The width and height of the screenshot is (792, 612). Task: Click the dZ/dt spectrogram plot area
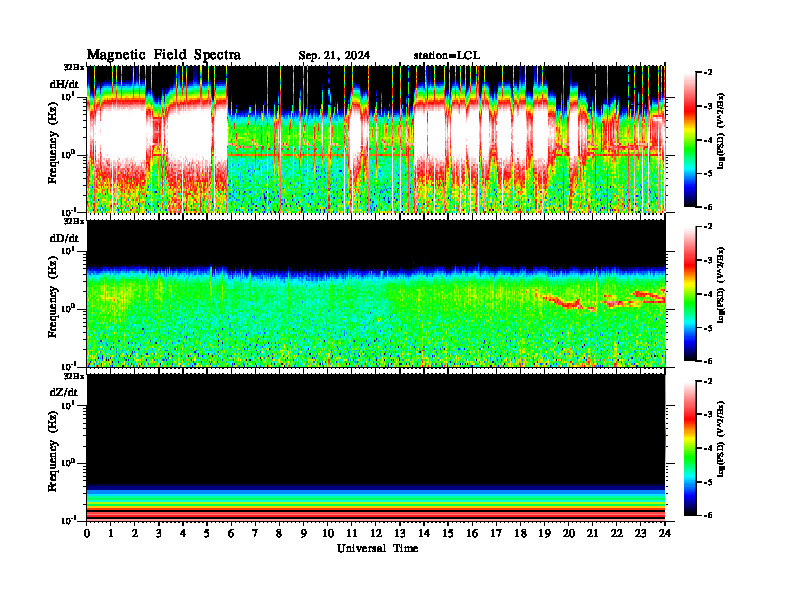pyautogui.click(x=376, y=447)
